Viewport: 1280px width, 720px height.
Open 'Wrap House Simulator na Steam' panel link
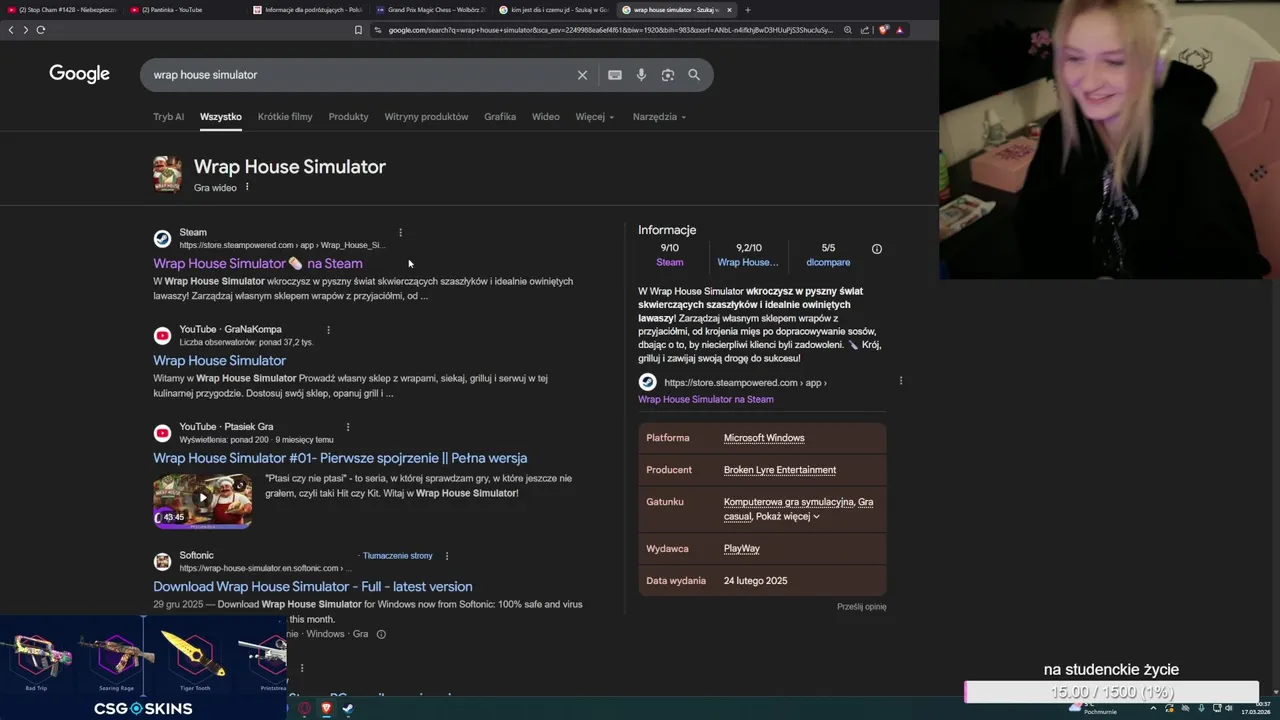[706, 400]
